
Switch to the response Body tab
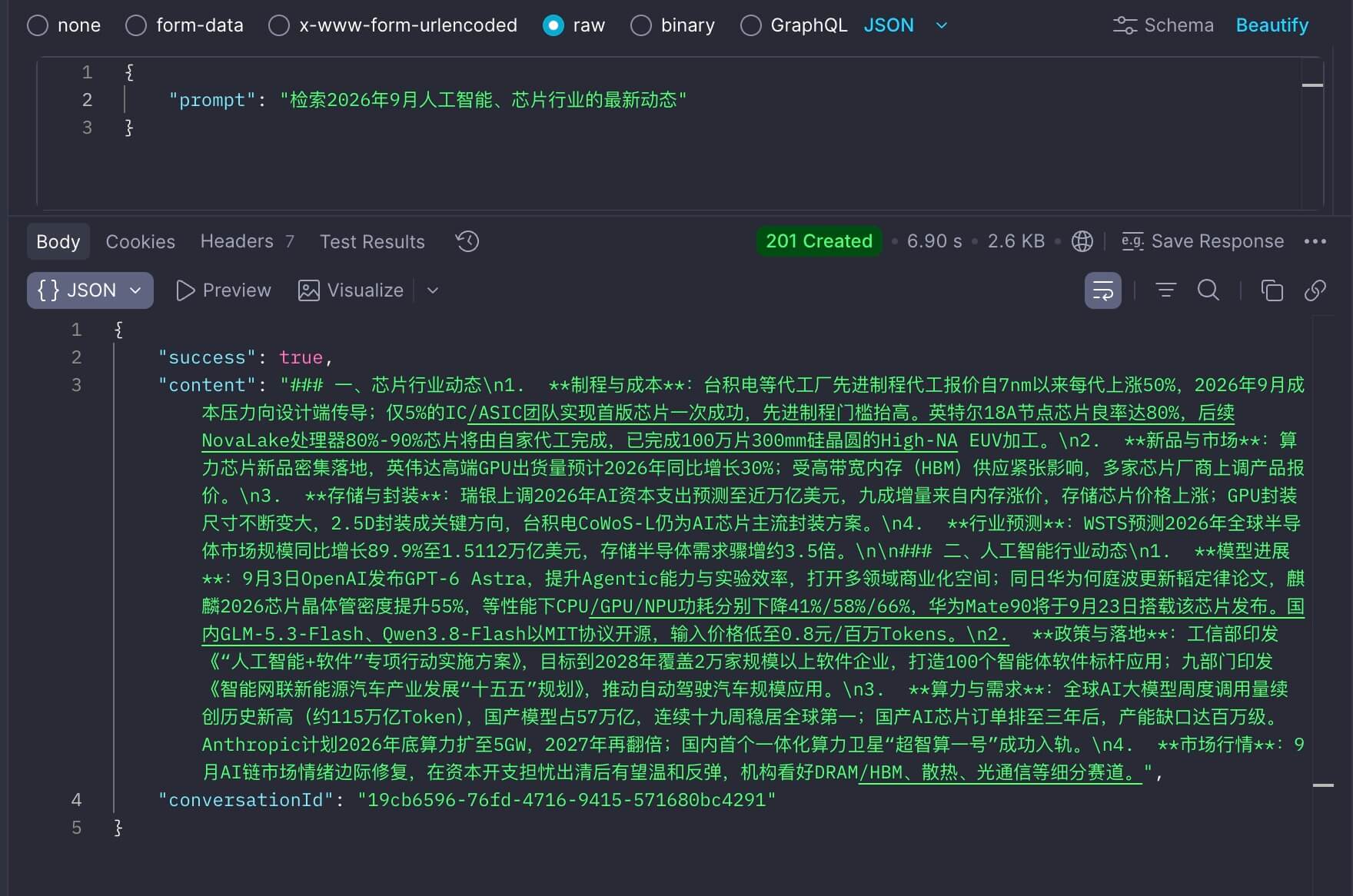point(58,241)
